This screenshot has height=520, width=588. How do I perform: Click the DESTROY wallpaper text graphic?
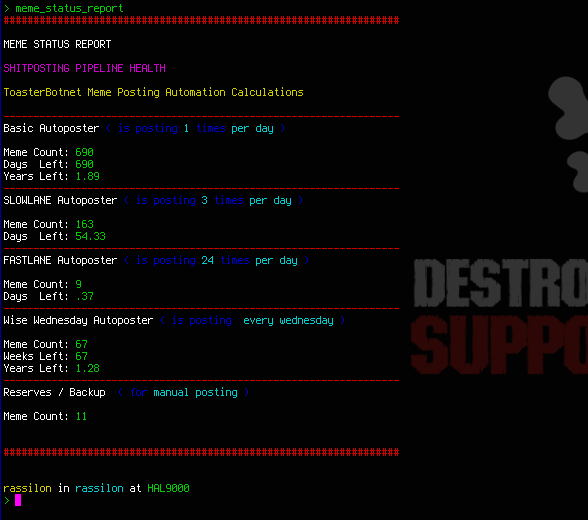coord(501,283)
